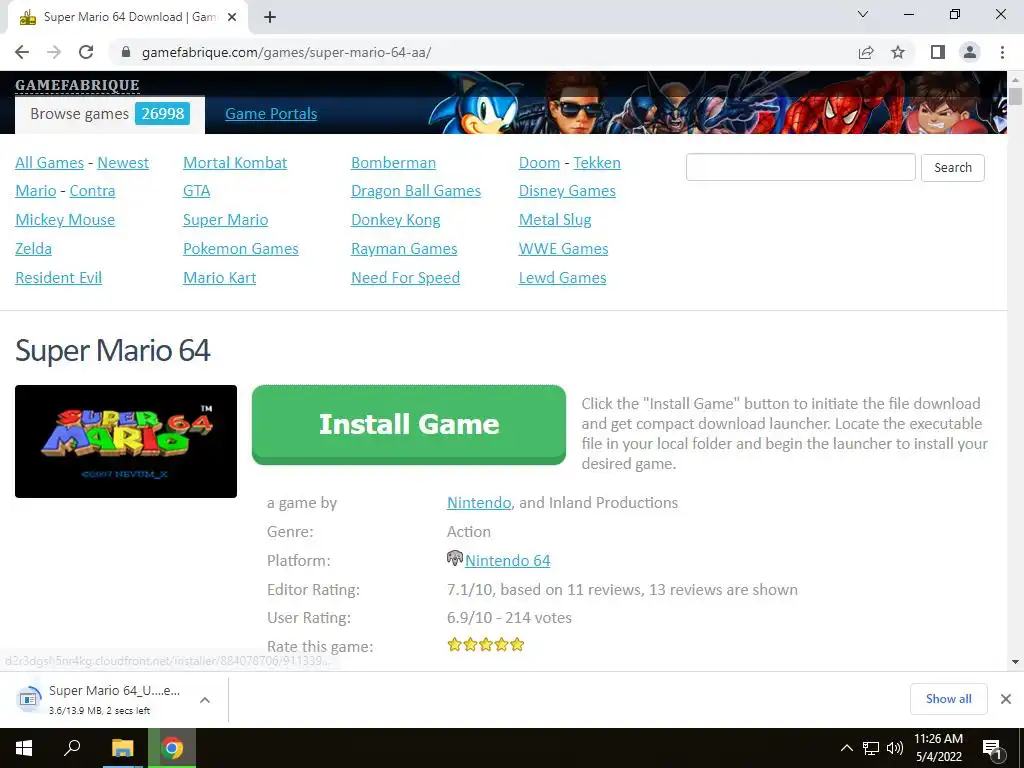Click the padlock site info icon
The width and height of the screenshot is (1024, 768).
click(x=126, y=52)
